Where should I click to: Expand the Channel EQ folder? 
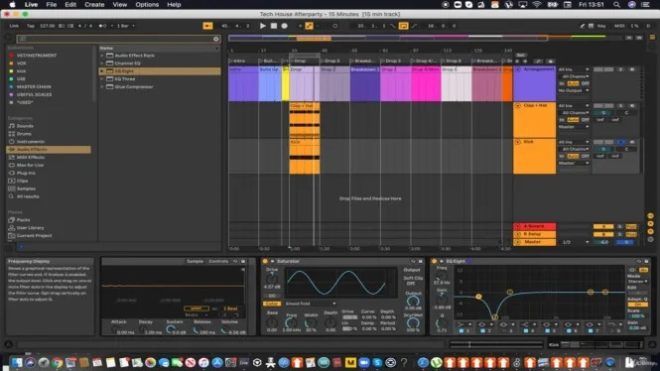[x=102, y=63]
